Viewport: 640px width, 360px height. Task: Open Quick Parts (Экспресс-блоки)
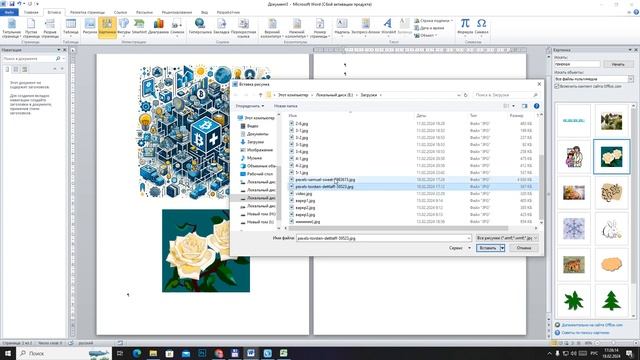(365, 27)
